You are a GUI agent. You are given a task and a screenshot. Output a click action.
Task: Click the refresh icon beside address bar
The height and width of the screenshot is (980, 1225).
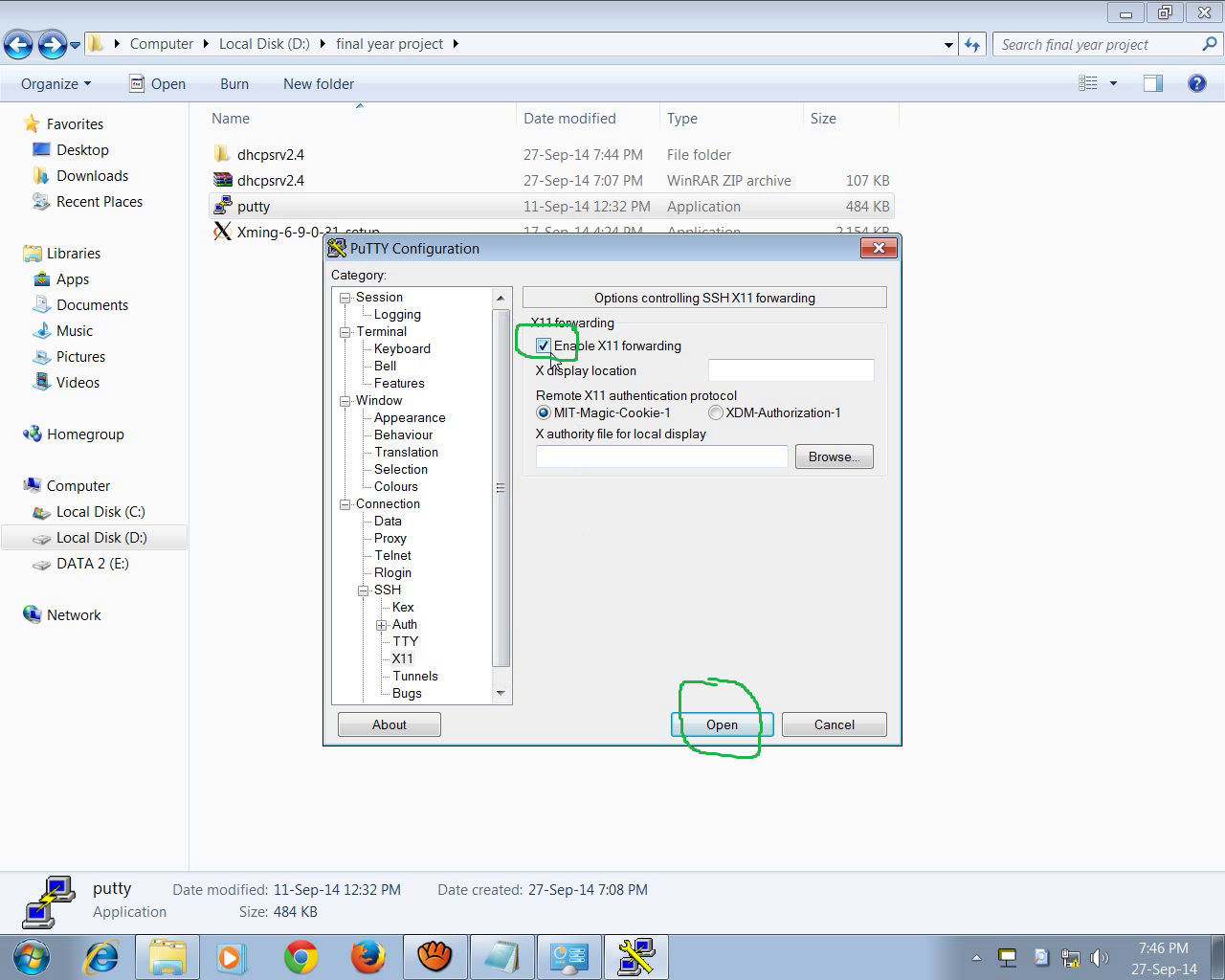pyautogui.click(x=972, y=44)
